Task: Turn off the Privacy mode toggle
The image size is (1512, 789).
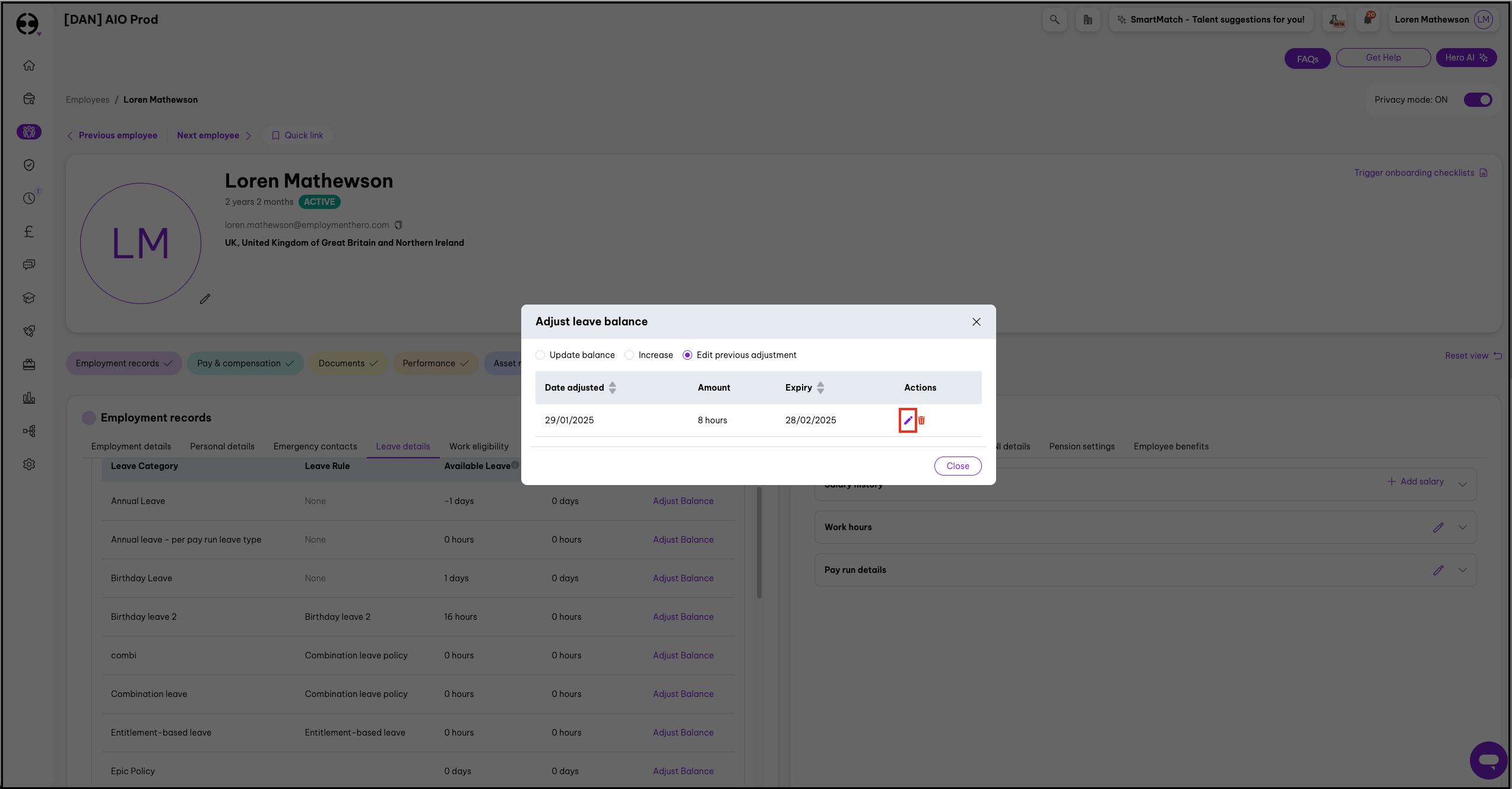Action: click(1478, 100)
